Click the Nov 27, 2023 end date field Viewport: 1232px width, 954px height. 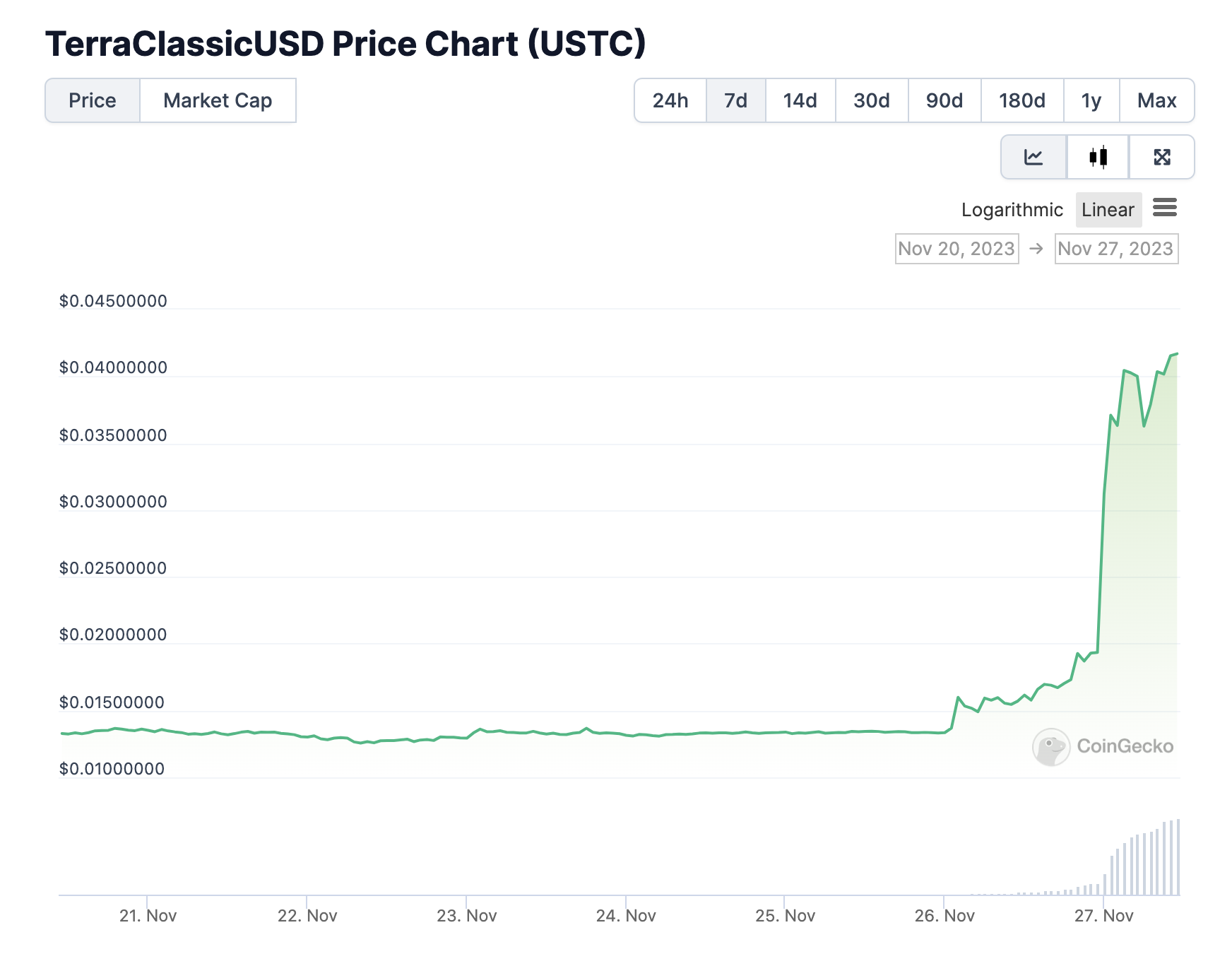[x=1116, y=249]
